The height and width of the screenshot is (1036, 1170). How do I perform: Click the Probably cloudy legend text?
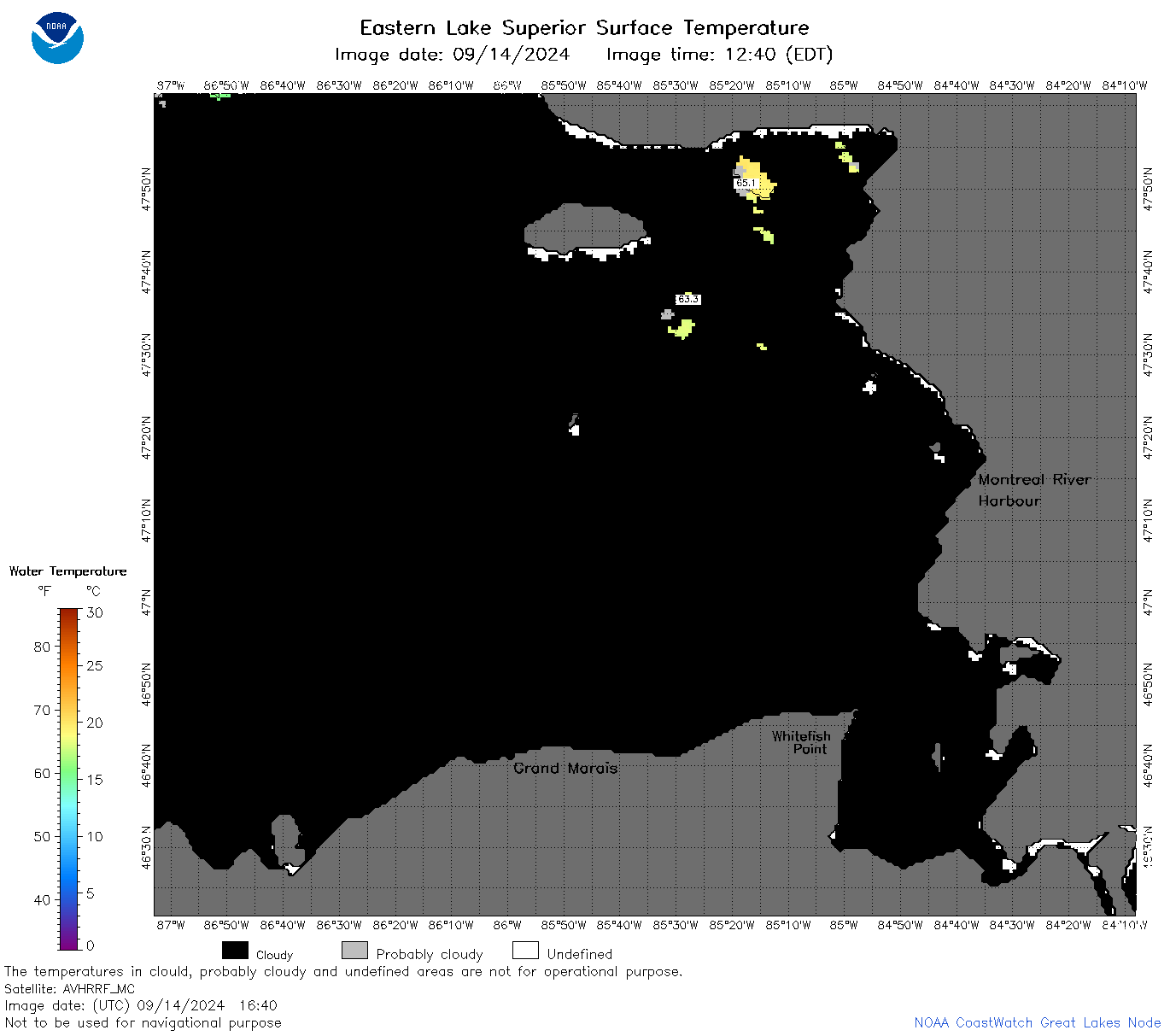click(x=430, y=954)
